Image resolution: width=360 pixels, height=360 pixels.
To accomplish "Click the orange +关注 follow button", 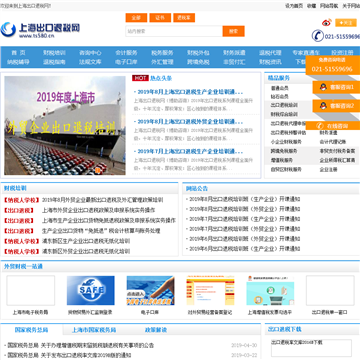I will pos(346,23).
